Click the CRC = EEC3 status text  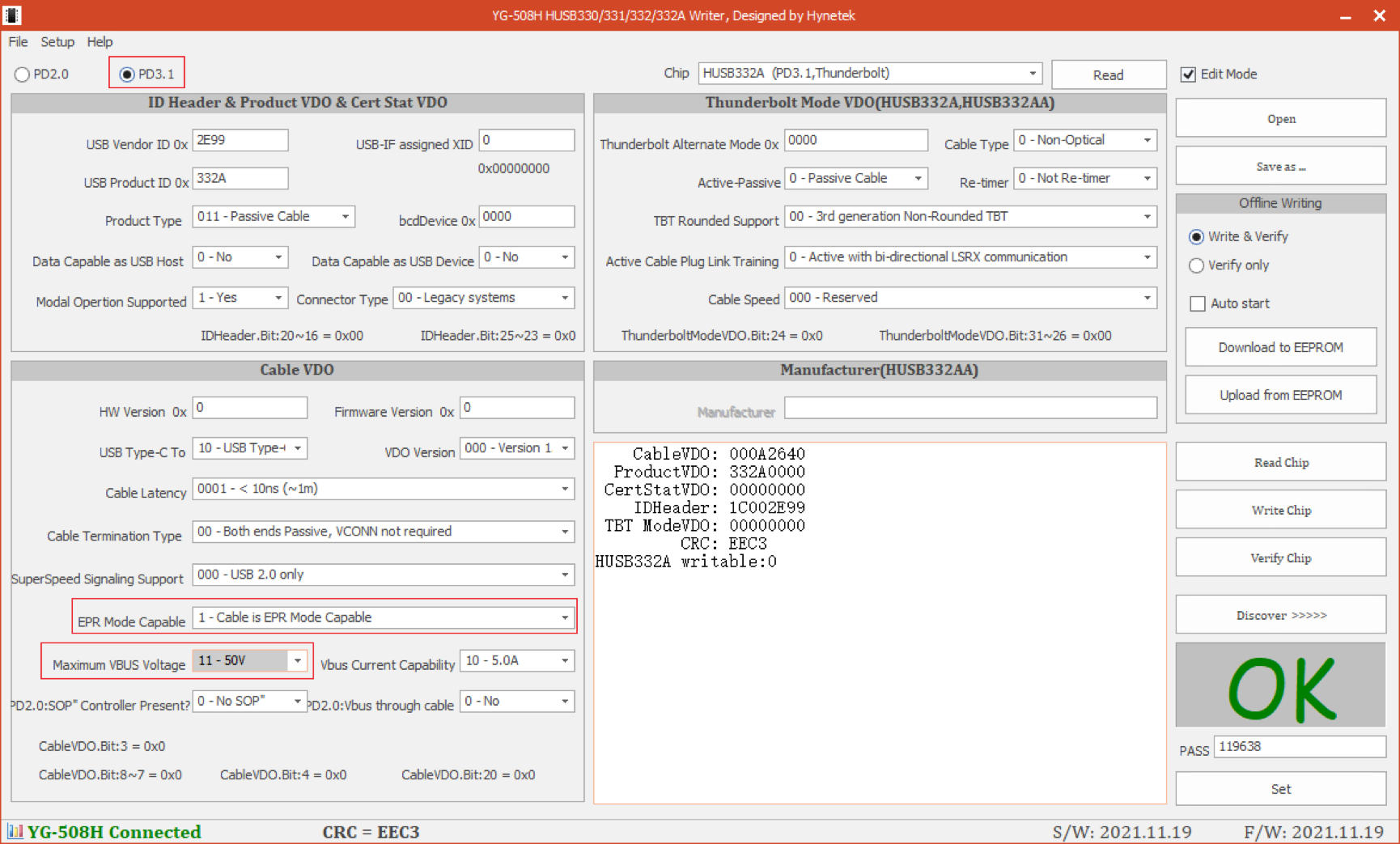click(x=371, y=832)
